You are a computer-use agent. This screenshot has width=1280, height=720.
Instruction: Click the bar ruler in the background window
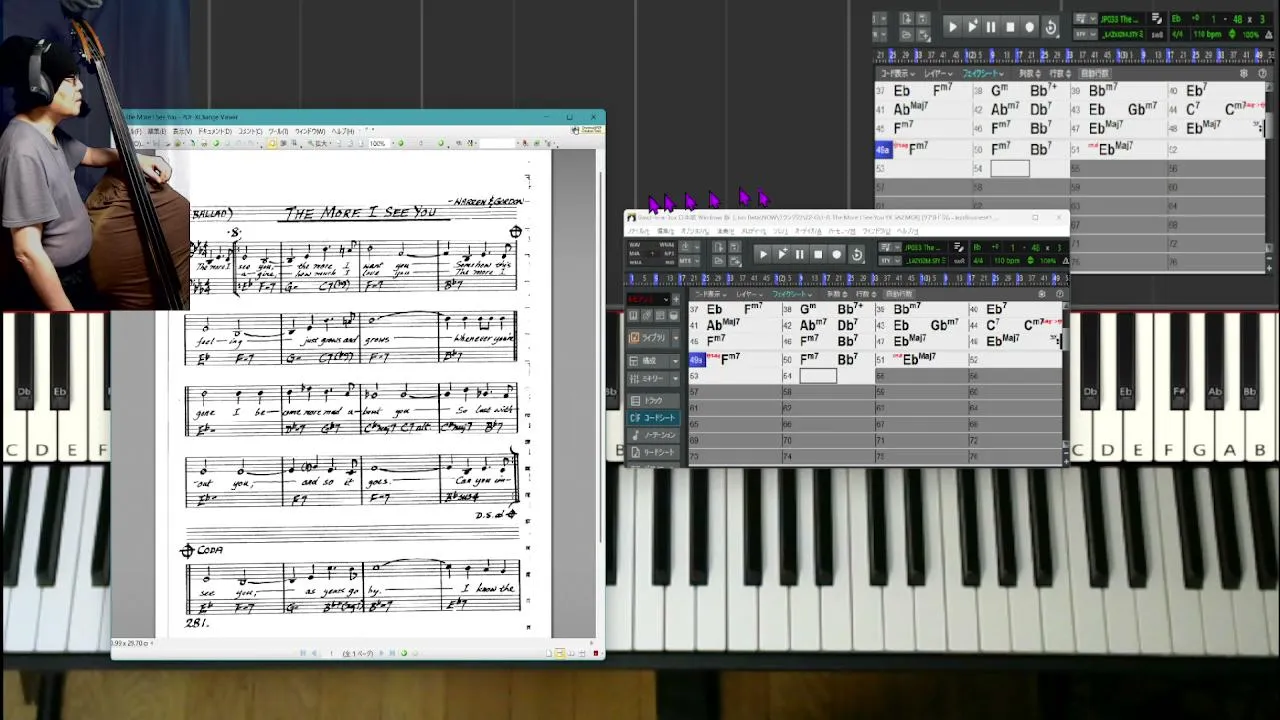pos(1071,55)
